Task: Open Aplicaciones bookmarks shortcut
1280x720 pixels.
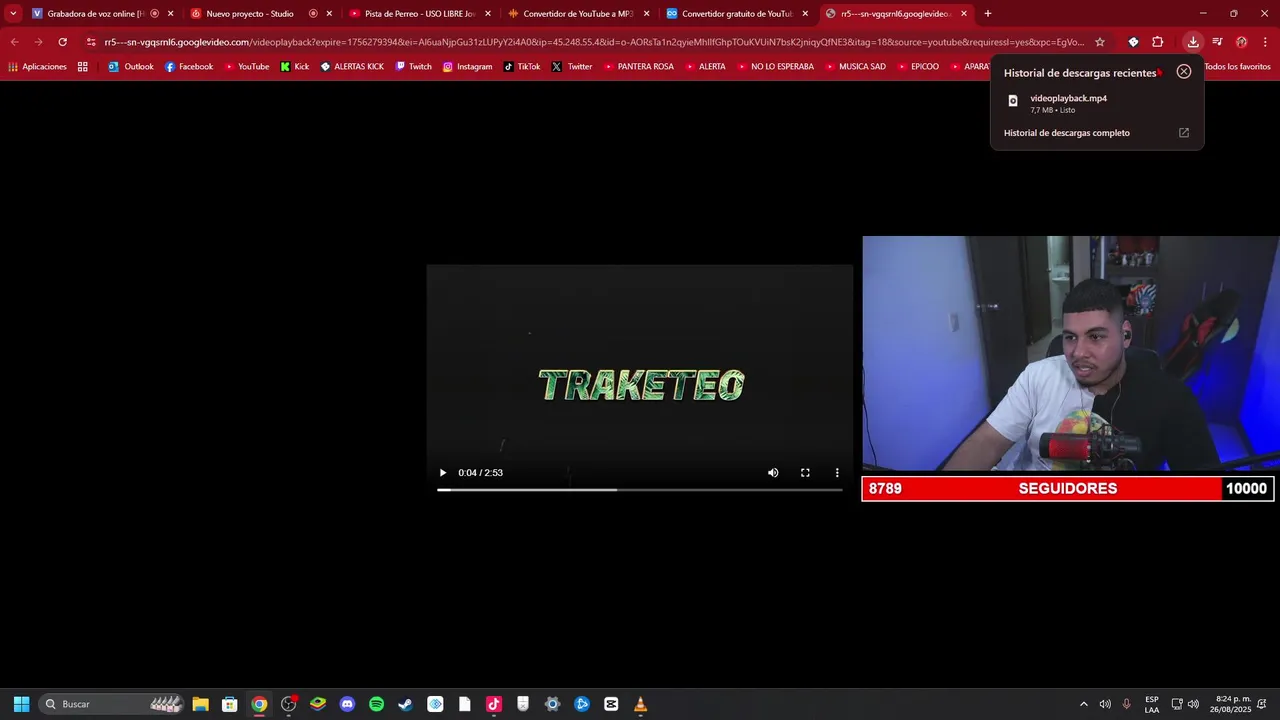Action: click(x=37, y=67)
